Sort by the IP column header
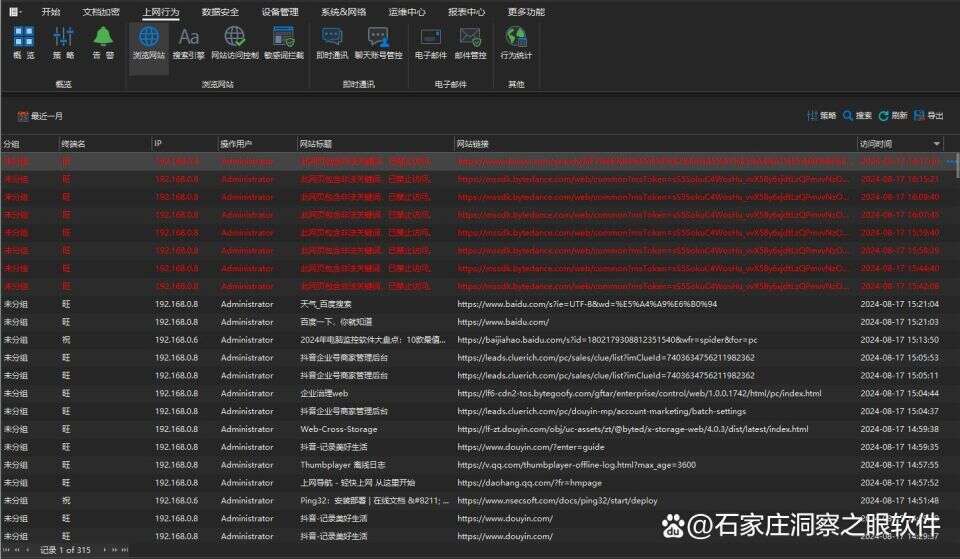The image size is (960, 559). tap(184, 144)
